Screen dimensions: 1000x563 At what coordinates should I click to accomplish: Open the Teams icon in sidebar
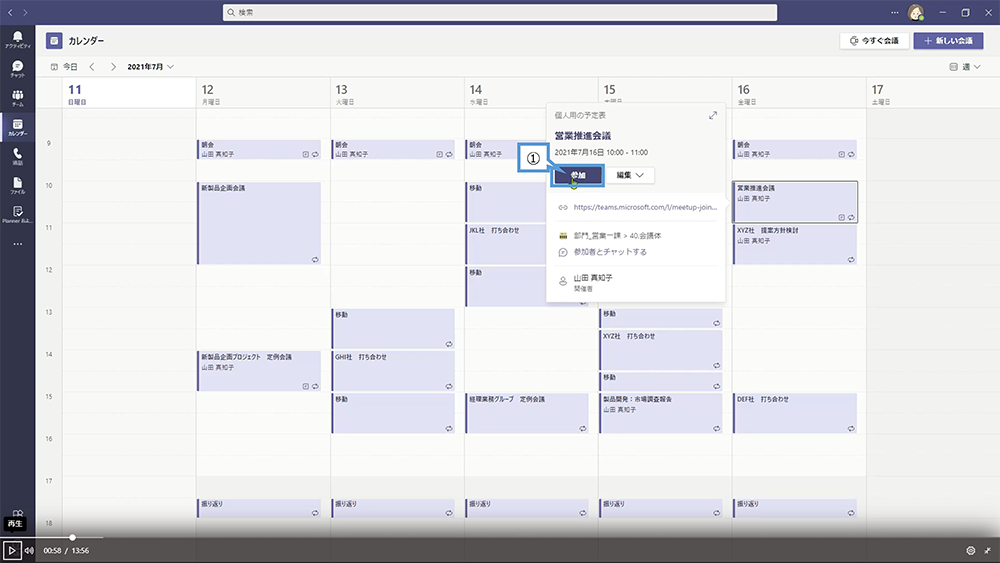(x=17, y=98)
